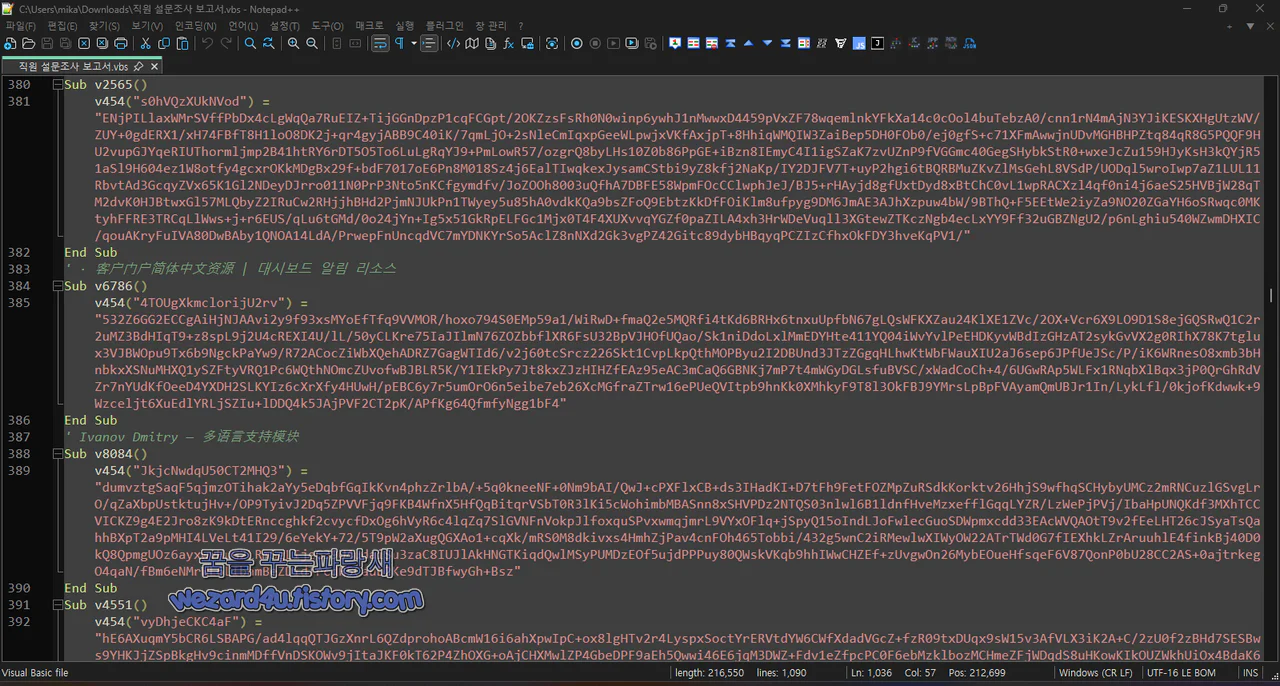This screenshot has width=1280, height=686.
Task: Open the 플러그인 menu
Action: tap(444, 25)
